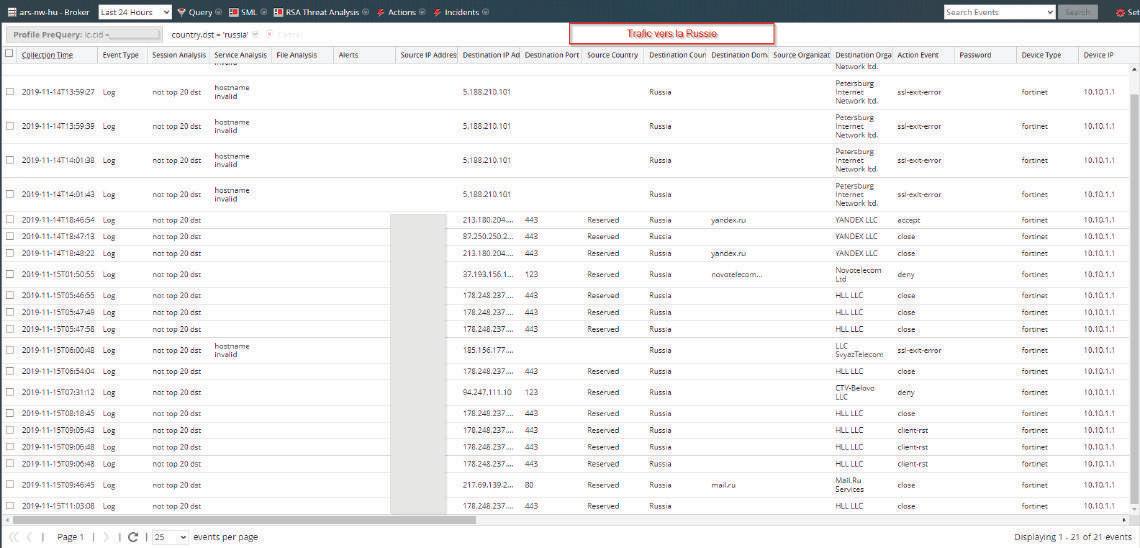This screenshot has height=548, width=1140.
Task: Expand the country.dst query filter arrow
Action: 255,35
